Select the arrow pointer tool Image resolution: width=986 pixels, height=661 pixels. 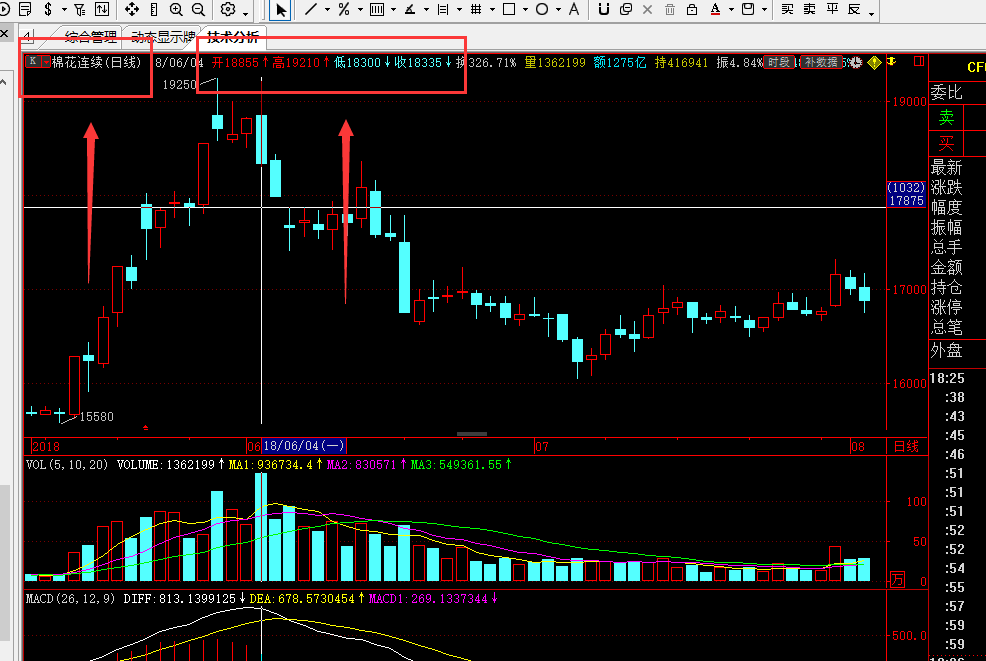pyautogui.click(x=280, y=9)
